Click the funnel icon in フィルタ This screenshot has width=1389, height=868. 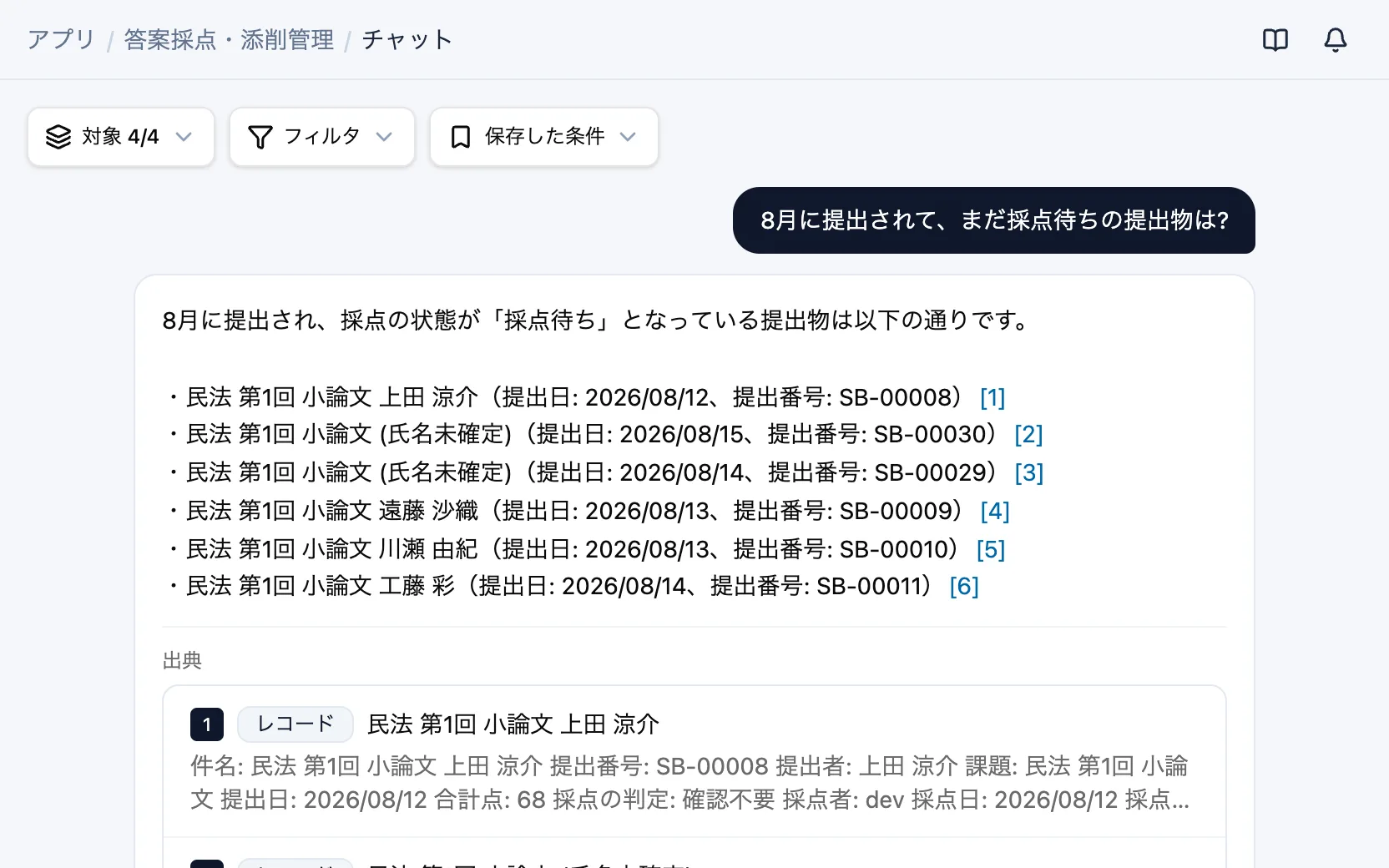[x=260, y=137]
